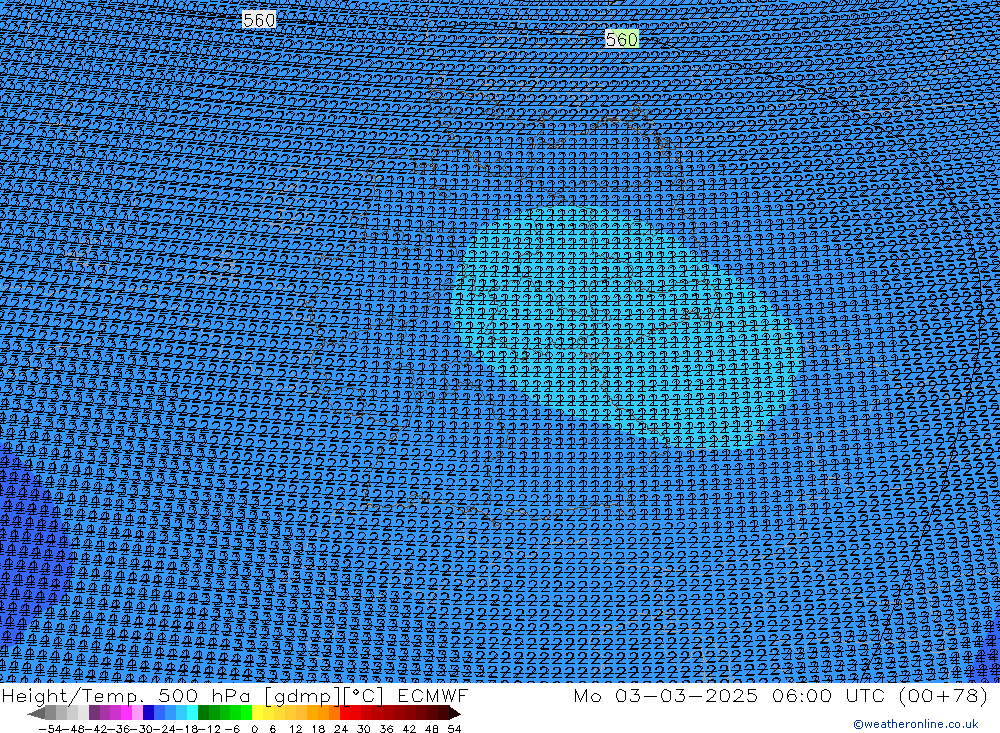Click the legend value label 12

click(x=296, y=729)
